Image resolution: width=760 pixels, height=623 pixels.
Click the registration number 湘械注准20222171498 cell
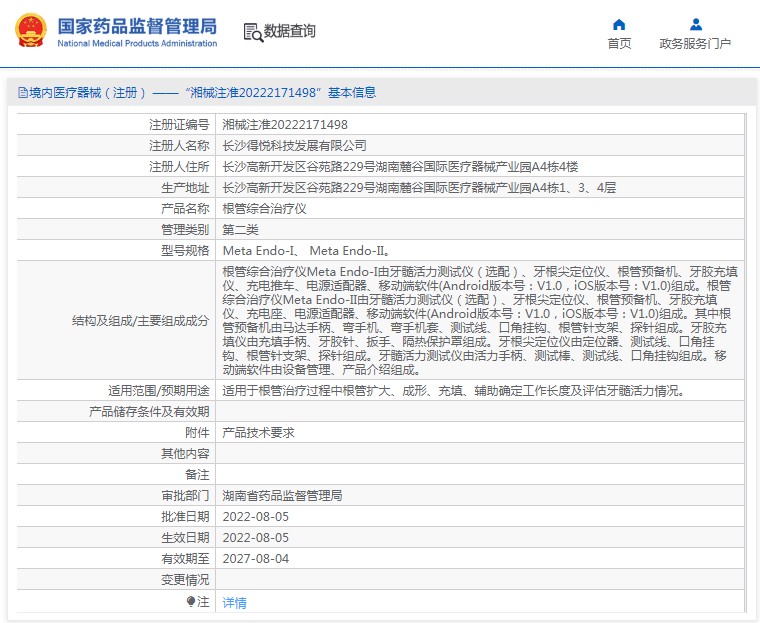284,125
